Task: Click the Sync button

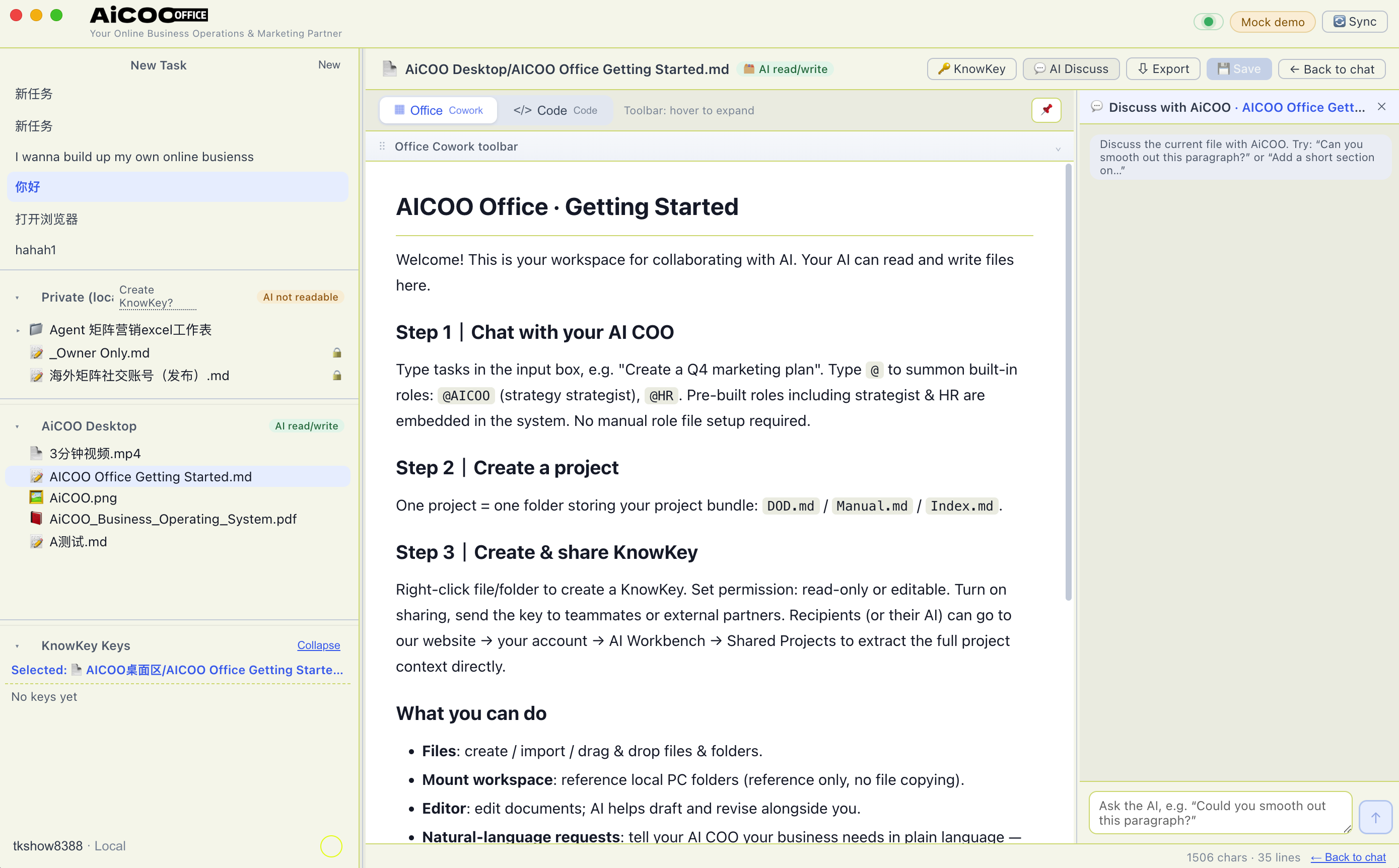Action: click(1354, 22)
